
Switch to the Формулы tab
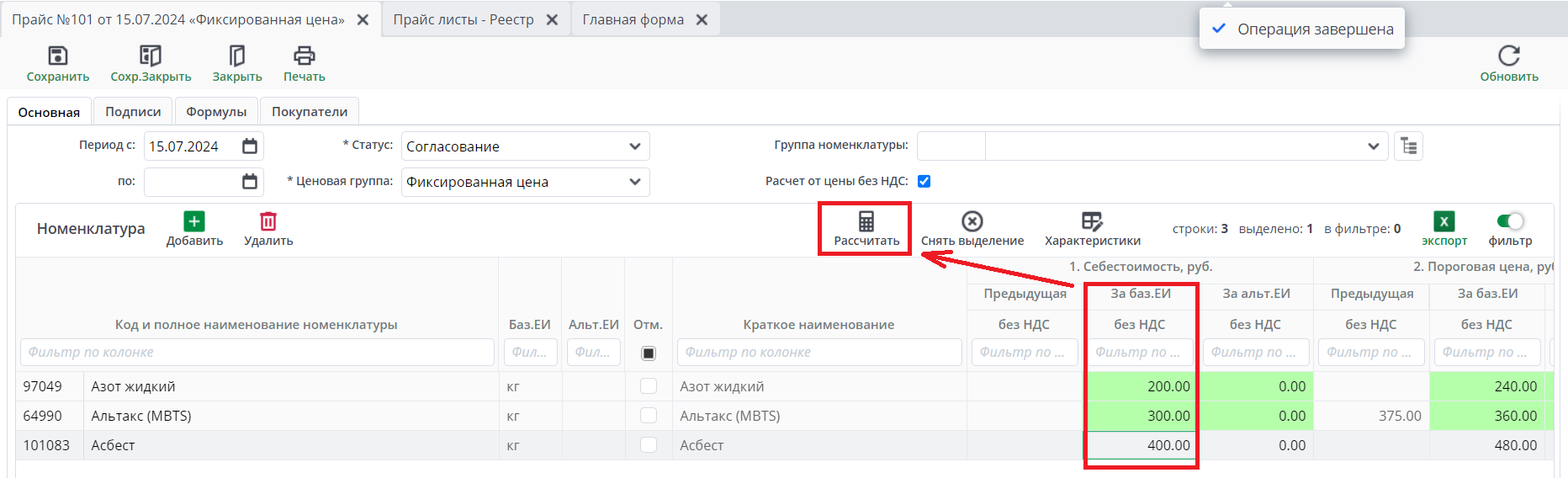pos(216,112)
